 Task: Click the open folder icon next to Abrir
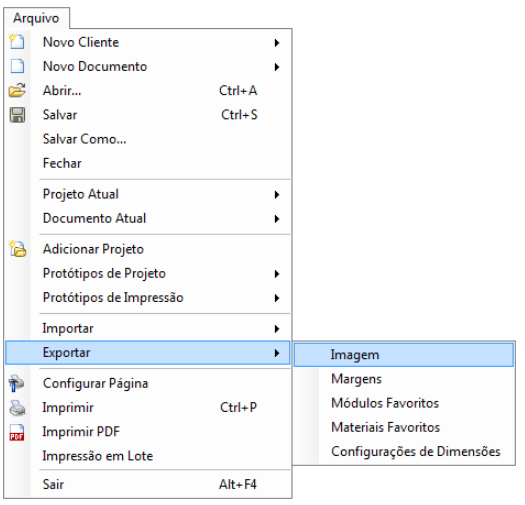17,90
